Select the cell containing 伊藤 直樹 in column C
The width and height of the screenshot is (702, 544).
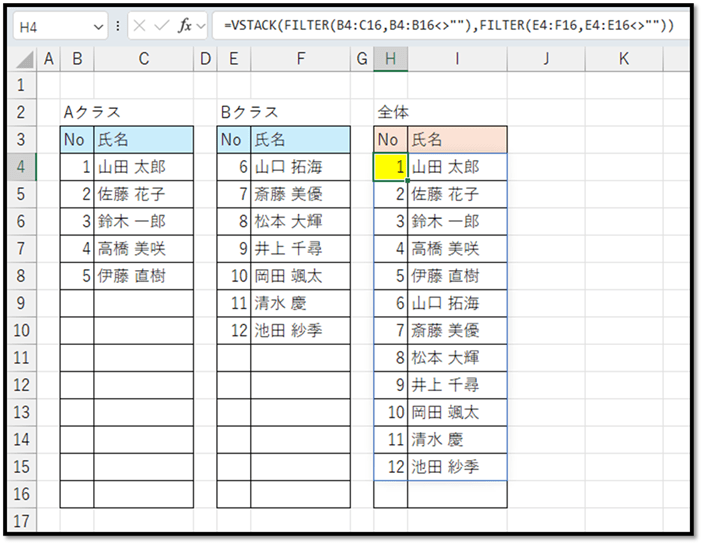[143, 276]
